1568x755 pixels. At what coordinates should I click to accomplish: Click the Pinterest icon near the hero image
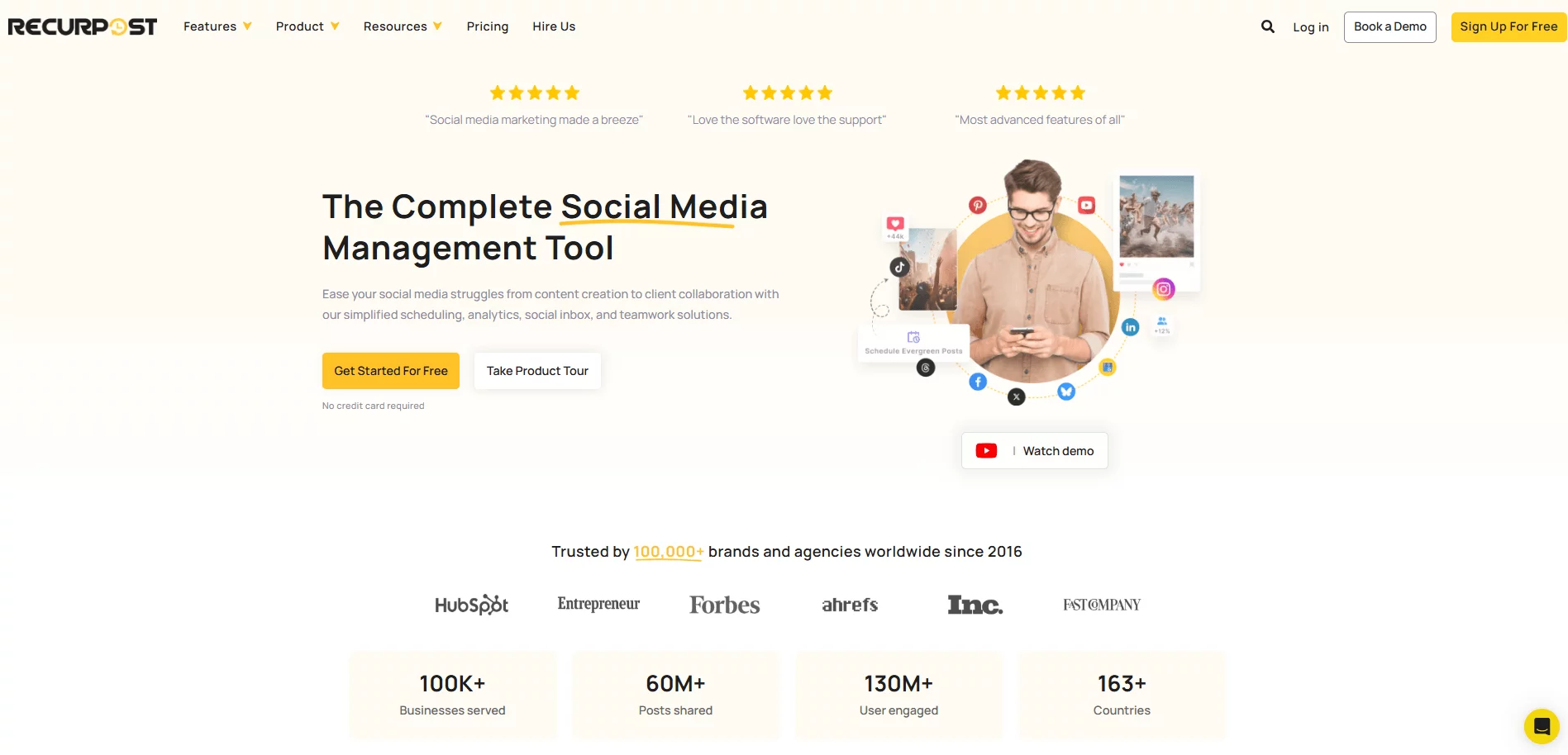coord(978,205)
